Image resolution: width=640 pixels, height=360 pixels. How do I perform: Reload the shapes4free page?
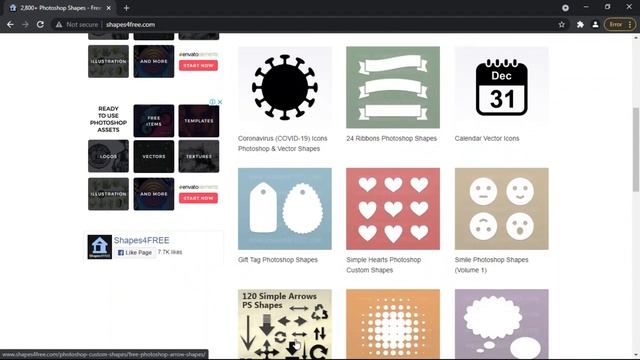pyautogui.click(x=40, y=24)
